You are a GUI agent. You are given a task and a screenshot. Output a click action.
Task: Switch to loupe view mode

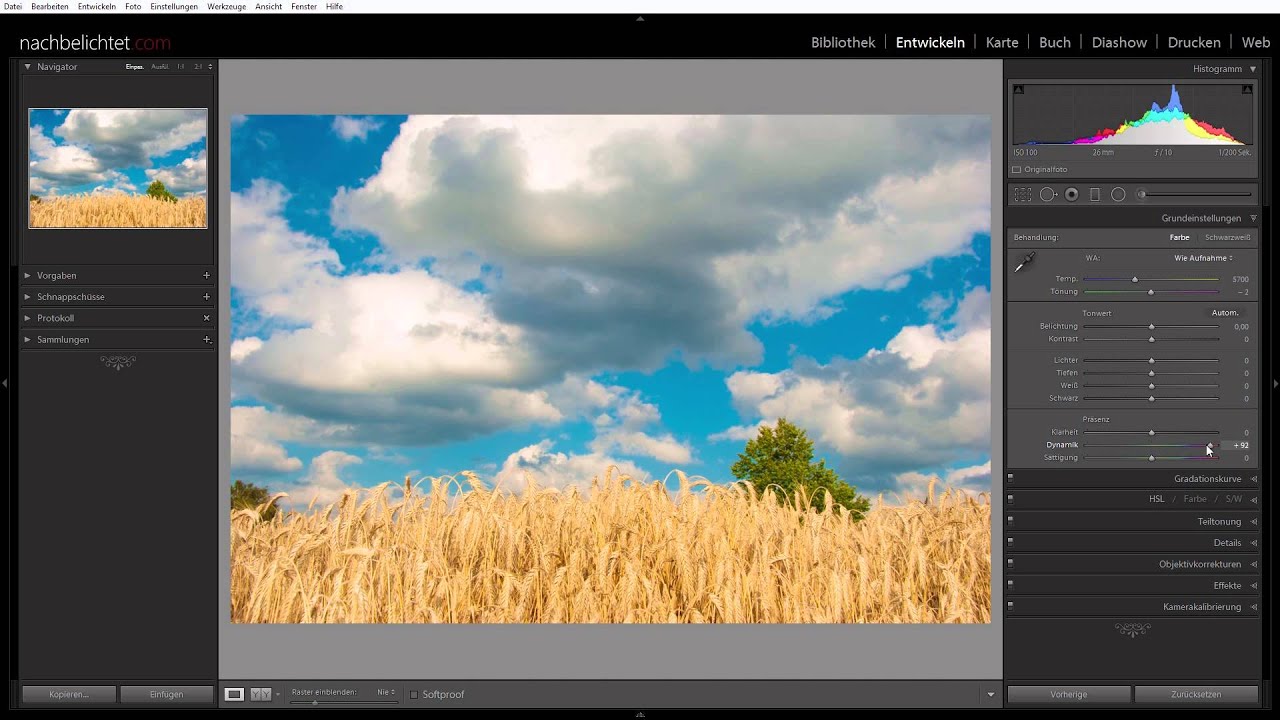click(234, 694)
